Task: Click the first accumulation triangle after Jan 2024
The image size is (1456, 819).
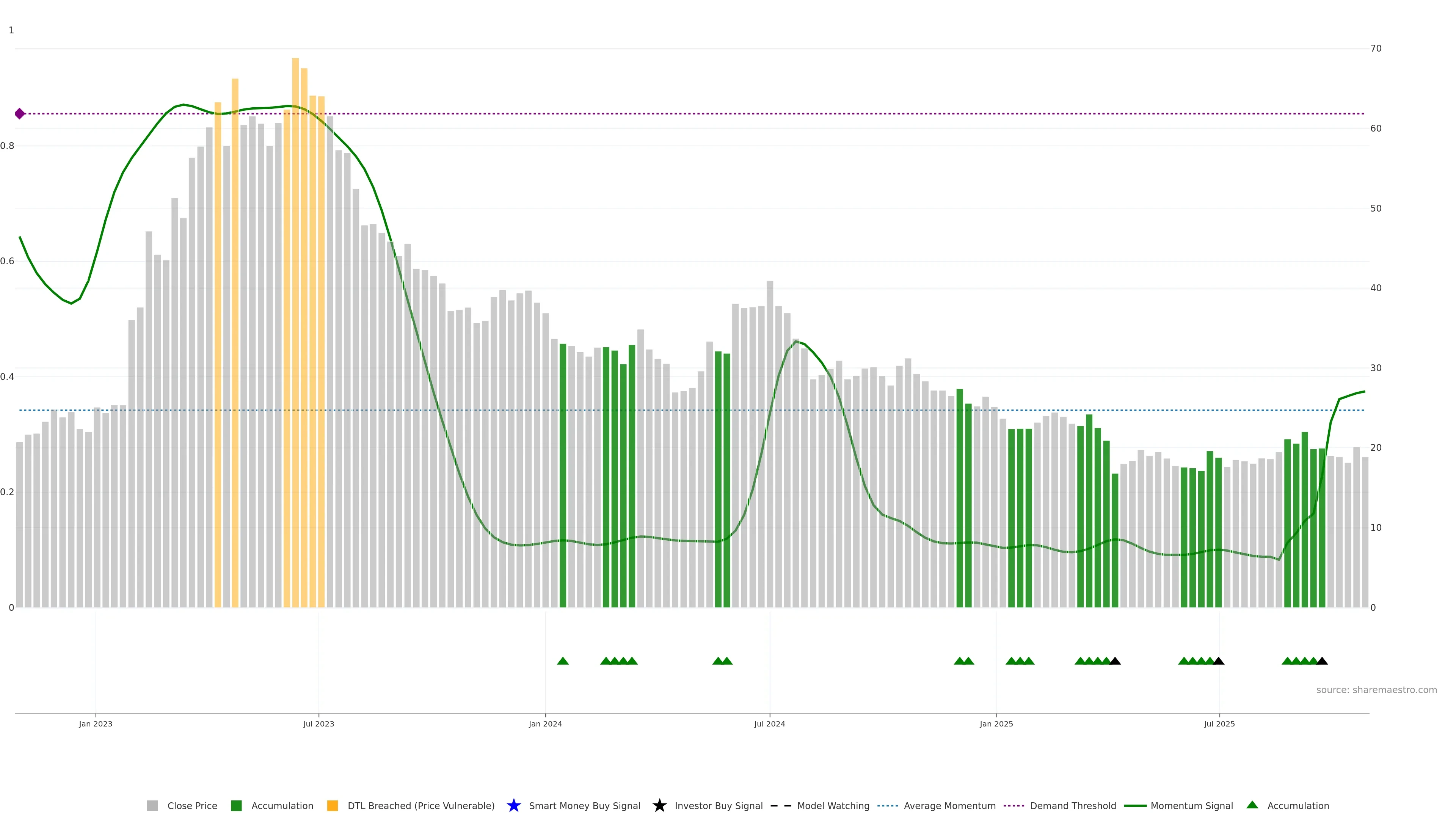Action: point(562,661)
